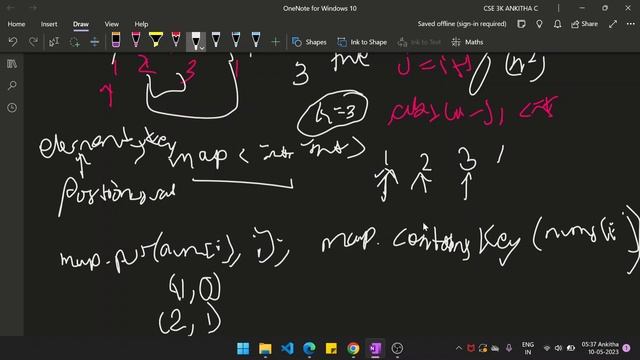Image resolution: width=640 pixels, height=360 pixels.
Task: Click the OneNote taskbar icon
Action: click(x=376, y=348)
